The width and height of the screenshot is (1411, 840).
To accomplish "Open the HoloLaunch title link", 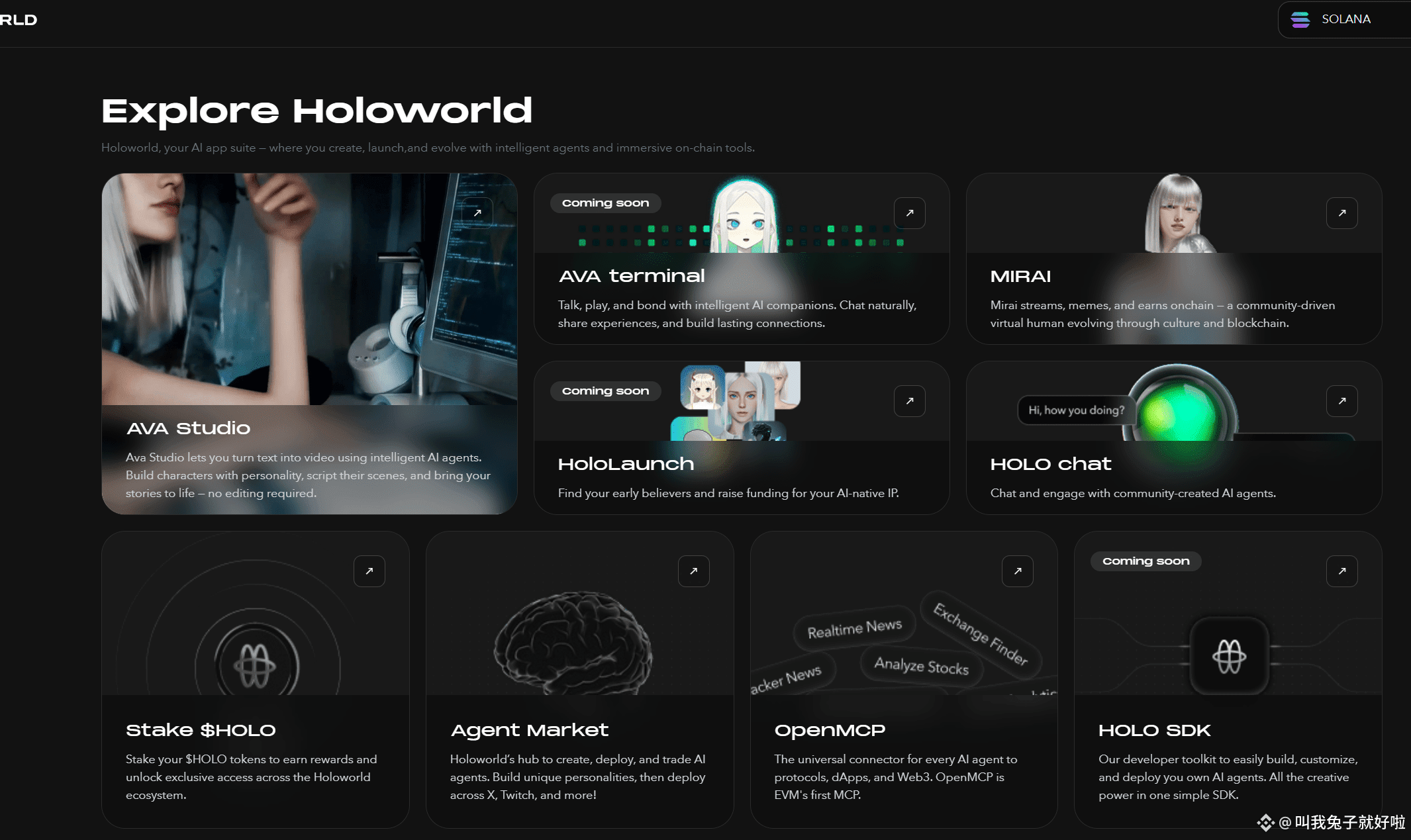I will click(x=626, y=464).
